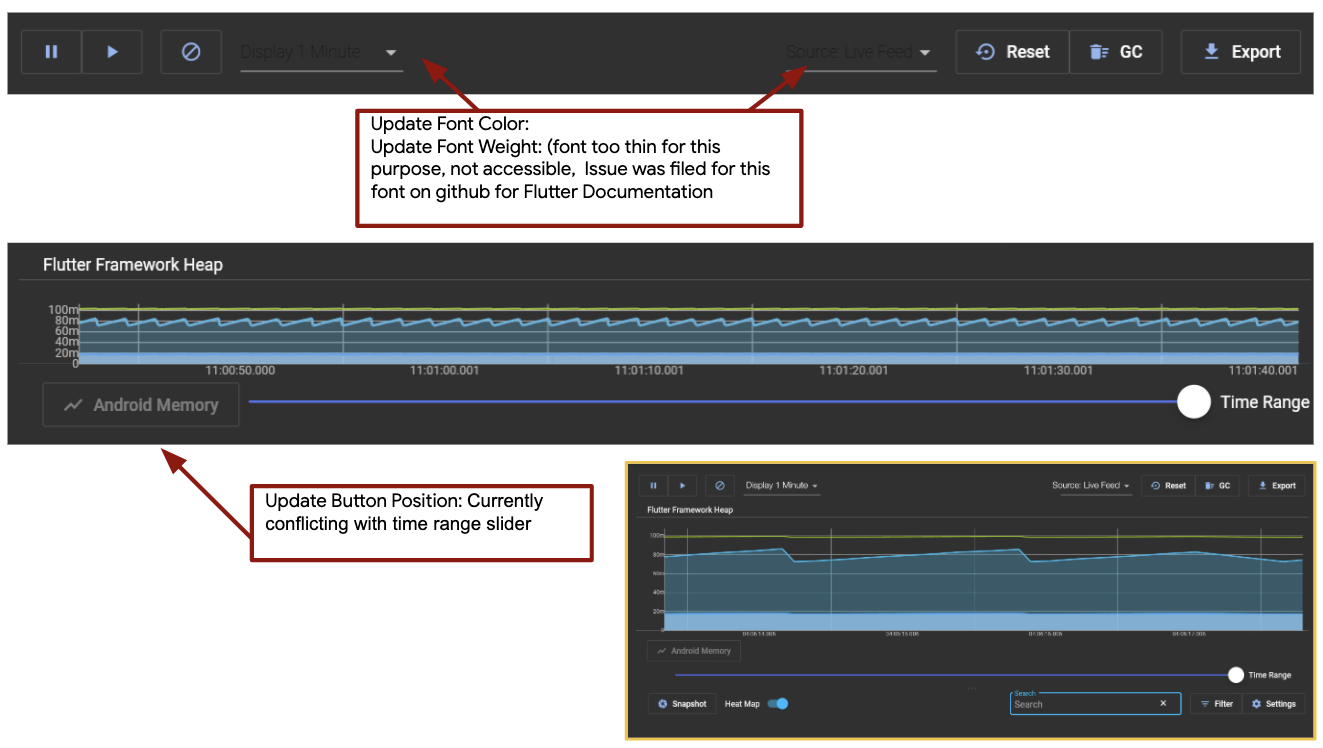Click the clear/block icon in toolbar
Image resolution: width=1323 pixels, height=748 pixels.
coord(189,51)
